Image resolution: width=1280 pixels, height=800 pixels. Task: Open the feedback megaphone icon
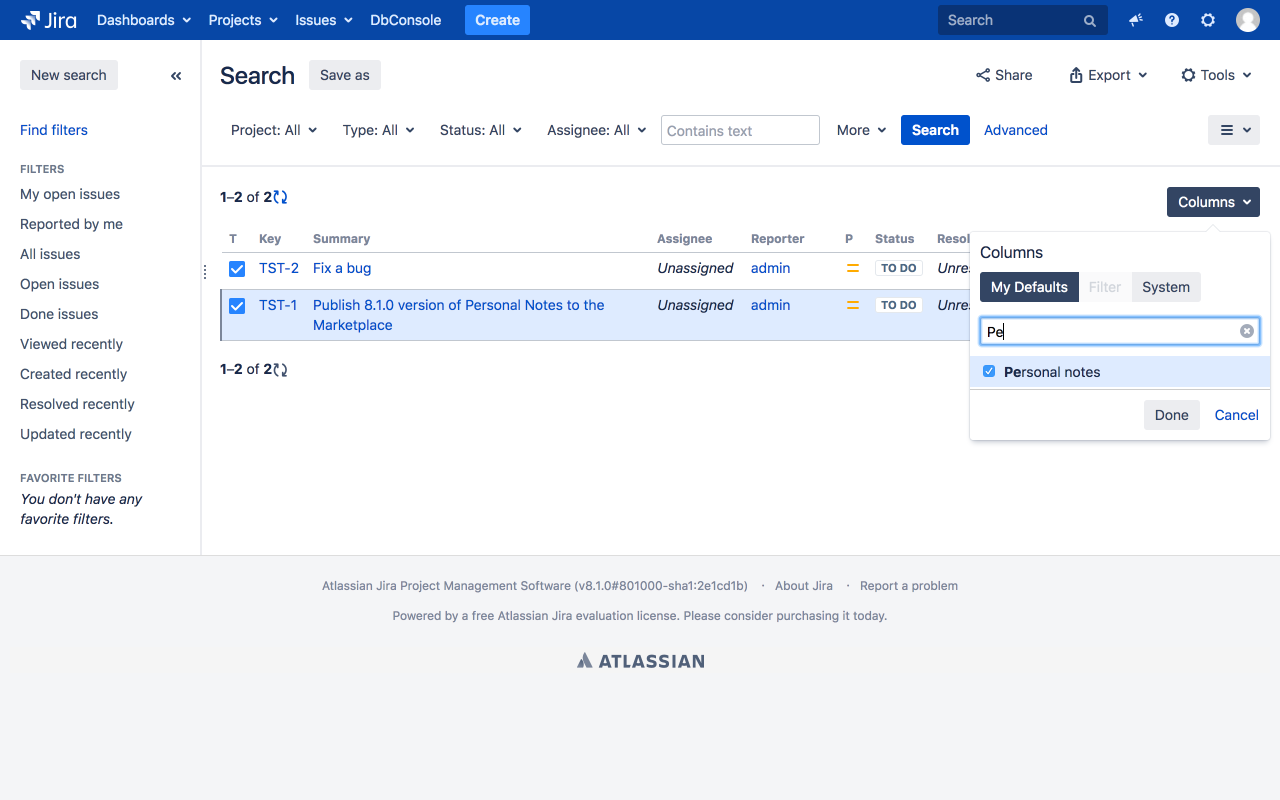(x=1136, y=20)
